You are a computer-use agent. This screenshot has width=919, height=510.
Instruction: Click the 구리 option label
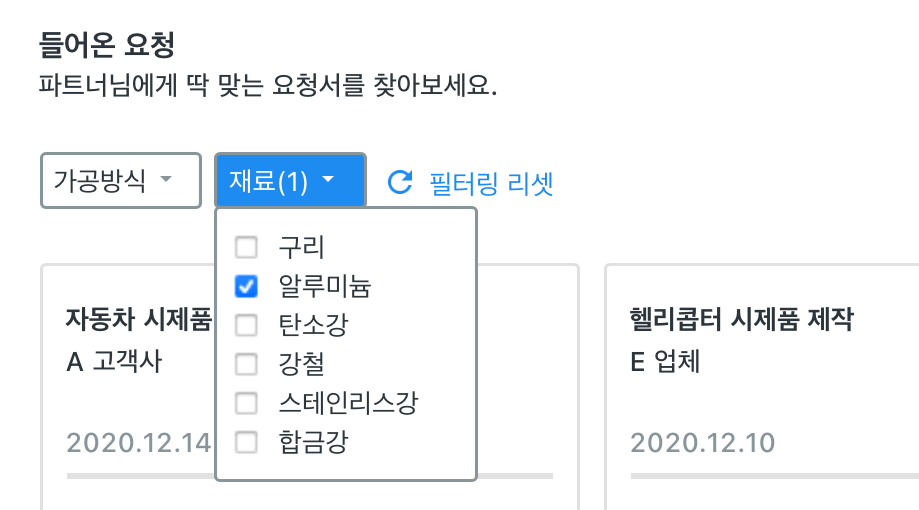pos(302,247)
